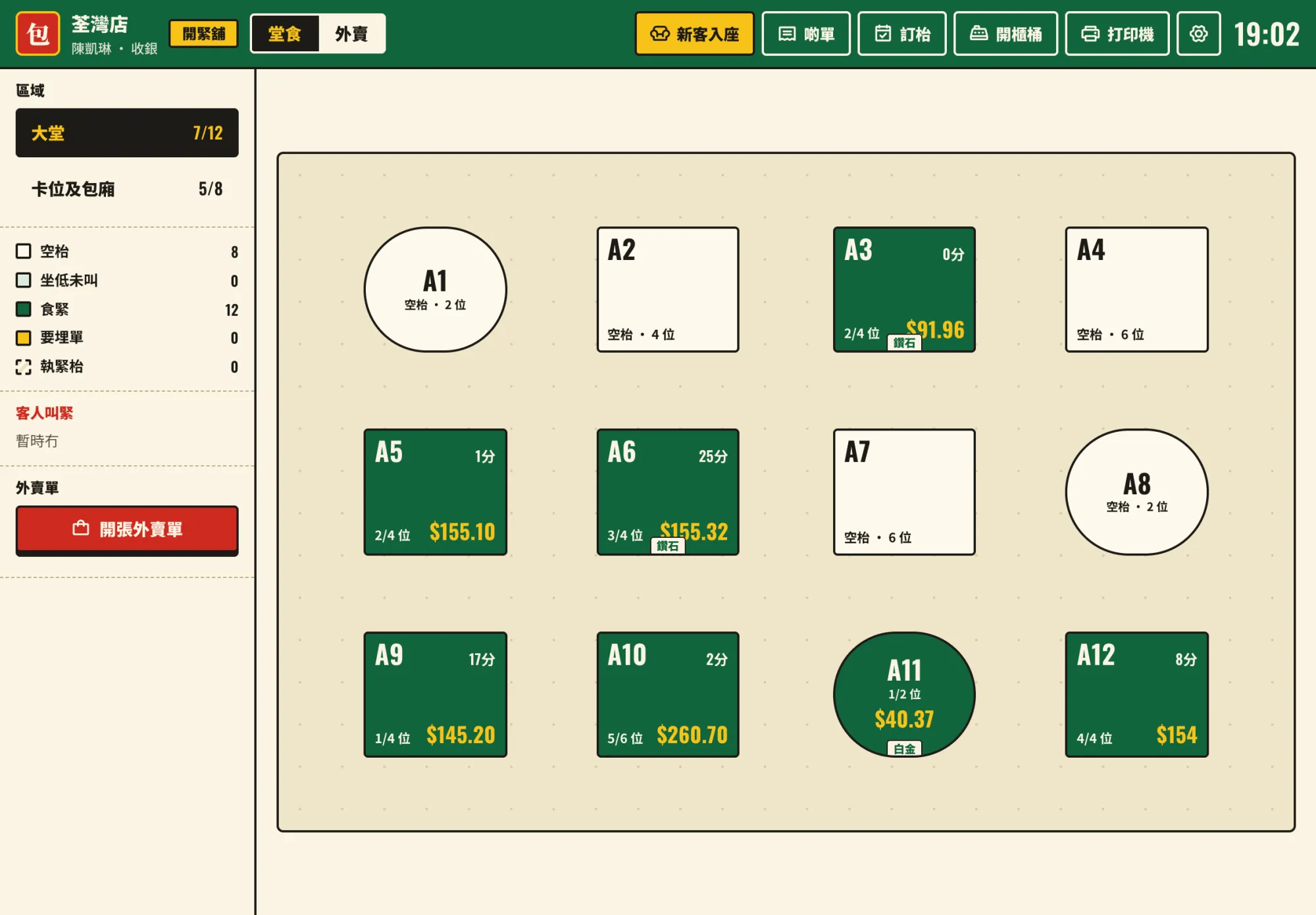The height and width of the screenshot is (915, 1316).
Task: Toggle the 要埋單 filter checkbox
Action: (24, 338)
